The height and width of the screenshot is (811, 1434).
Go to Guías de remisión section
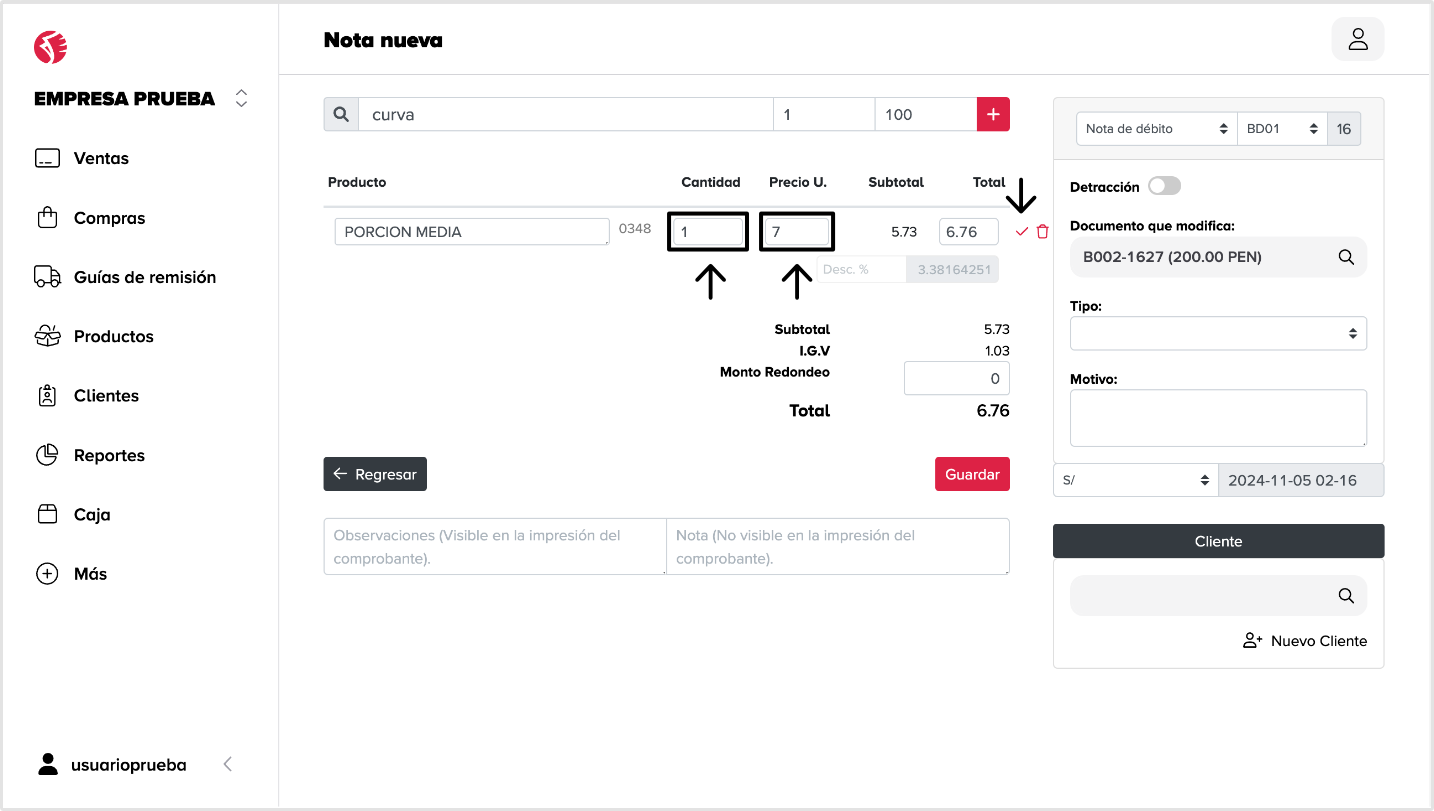click(x=144, y=277)
